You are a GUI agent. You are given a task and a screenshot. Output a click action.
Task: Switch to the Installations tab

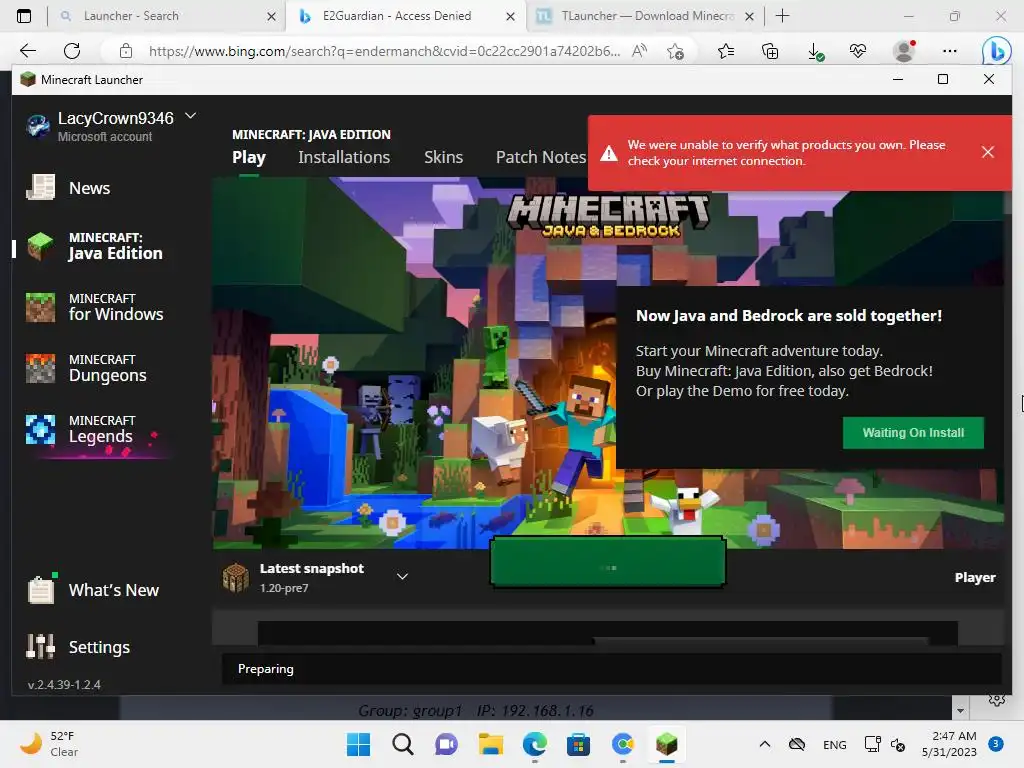[x=344, y=157]
